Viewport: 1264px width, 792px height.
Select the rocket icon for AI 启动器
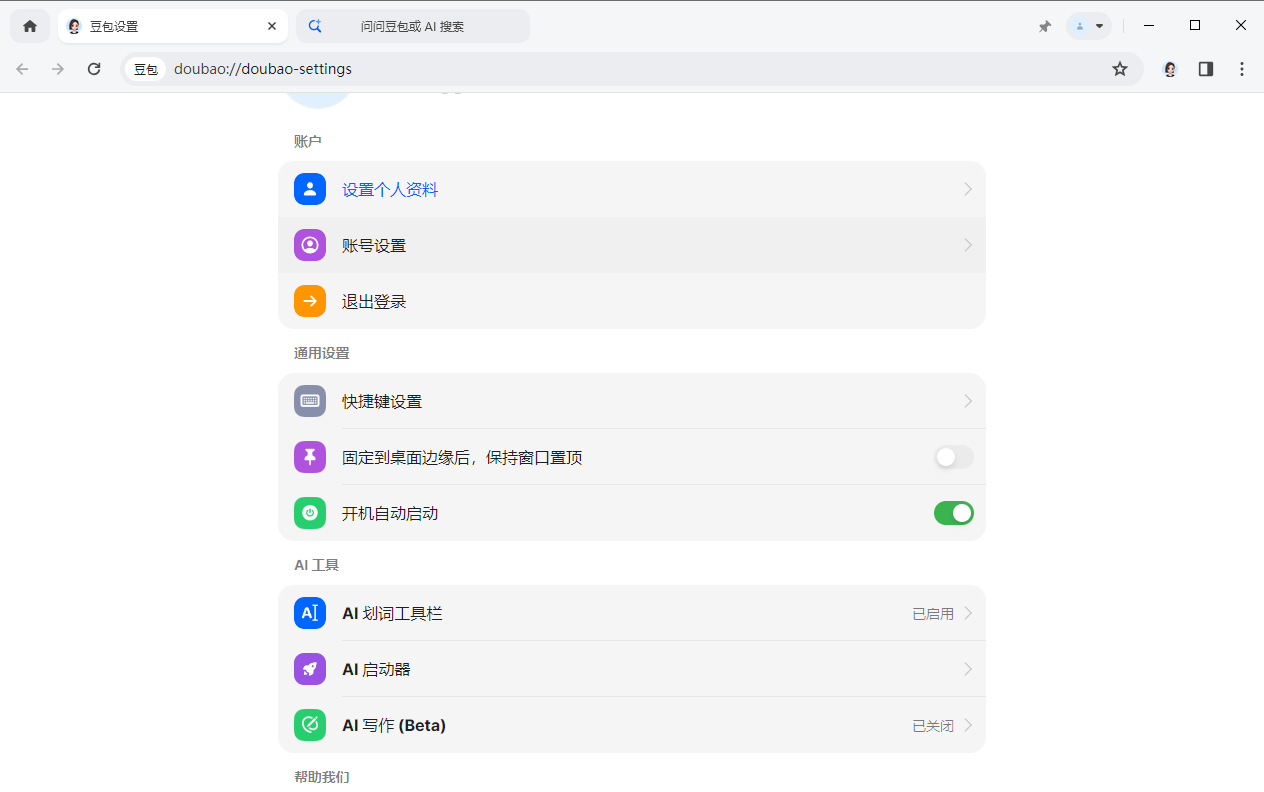tap(310, 668)
